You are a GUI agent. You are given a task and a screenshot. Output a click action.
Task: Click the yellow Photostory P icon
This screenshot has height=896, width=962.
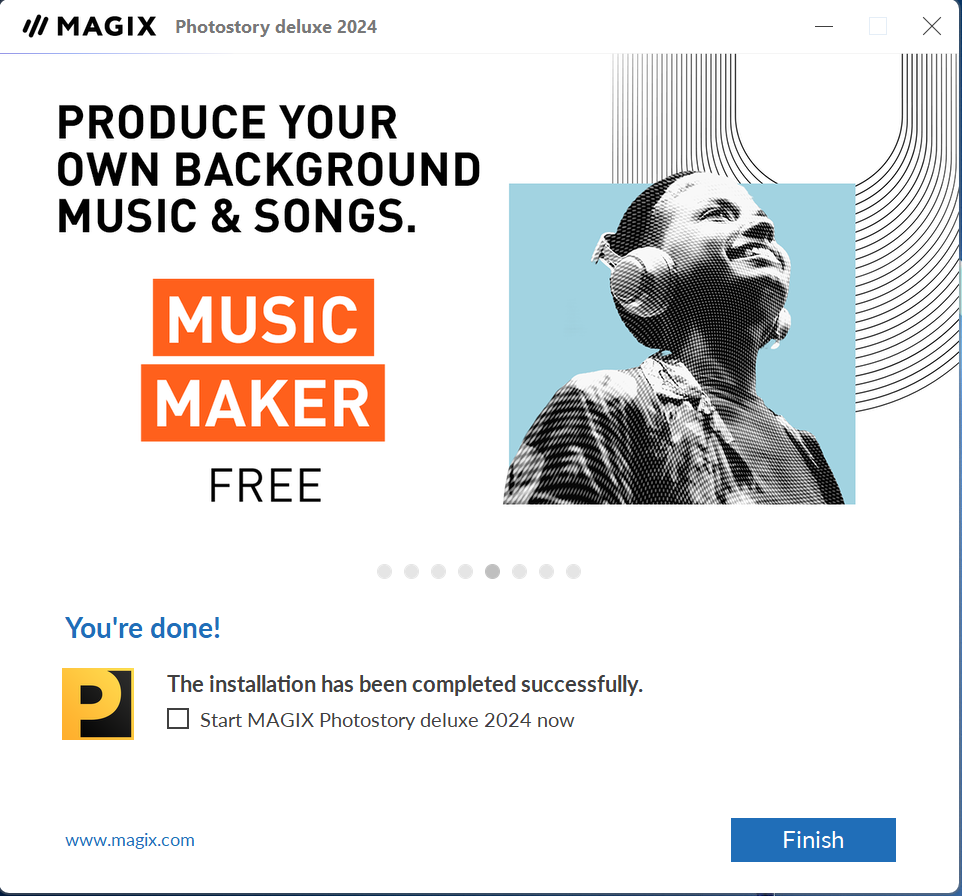tap(98, 704)
